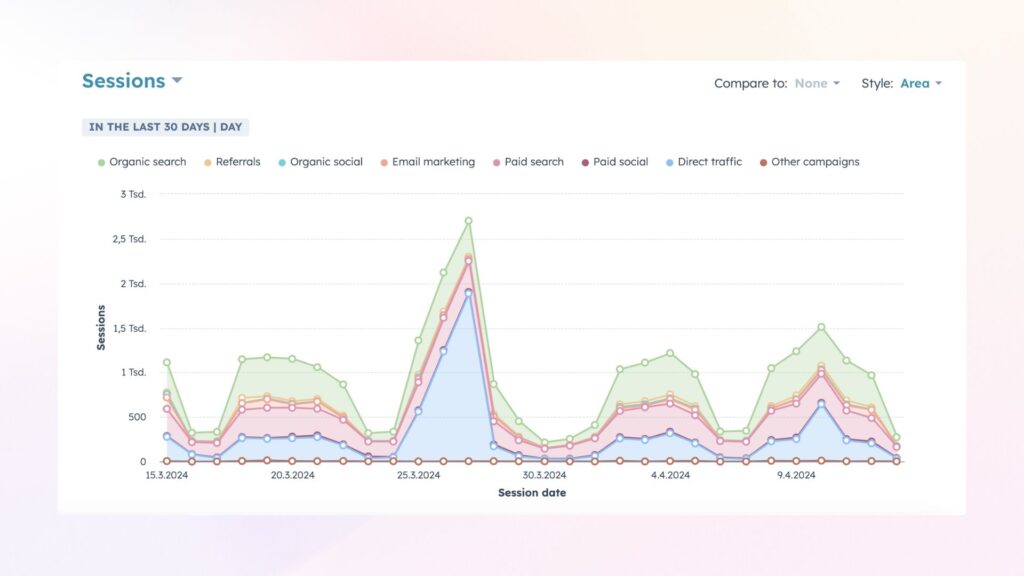Open the Sessions metric dropdown
This screenshot has width=1024, height=576.
132,81
